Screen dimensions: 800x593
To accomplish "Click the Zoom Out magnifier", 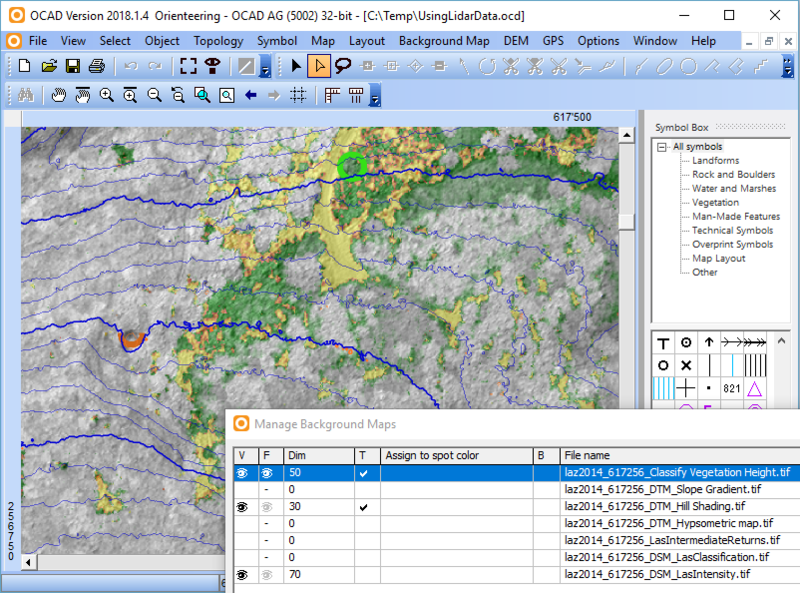I will click(x=154, y=95).
